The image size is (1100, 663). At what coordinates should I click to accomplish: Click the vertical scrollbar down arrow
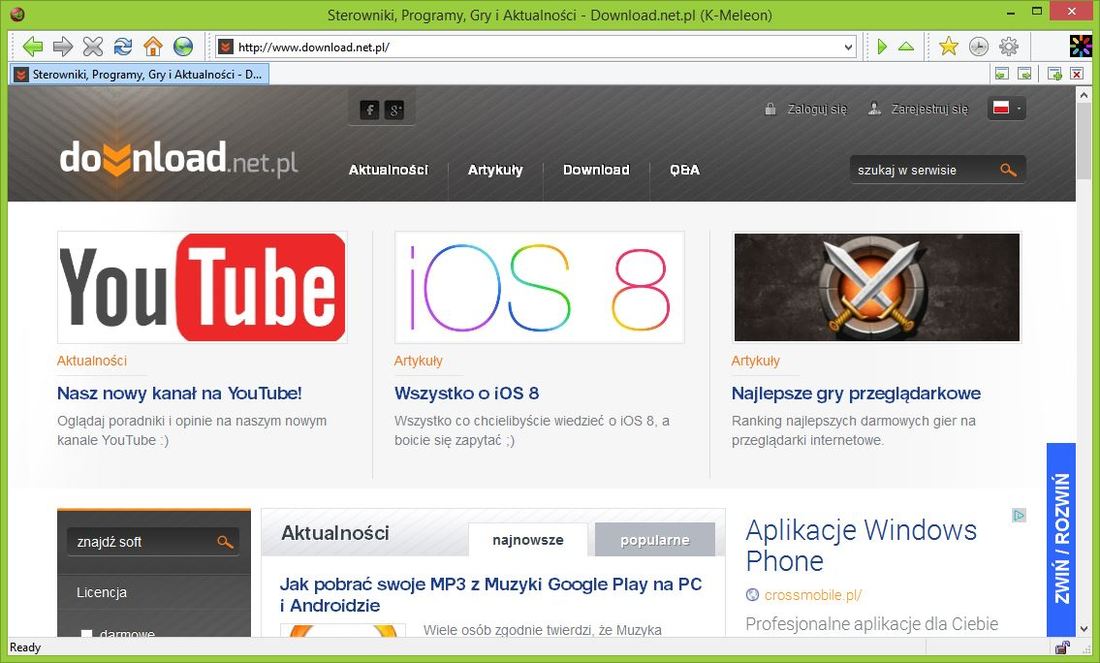click(1084, 629)
